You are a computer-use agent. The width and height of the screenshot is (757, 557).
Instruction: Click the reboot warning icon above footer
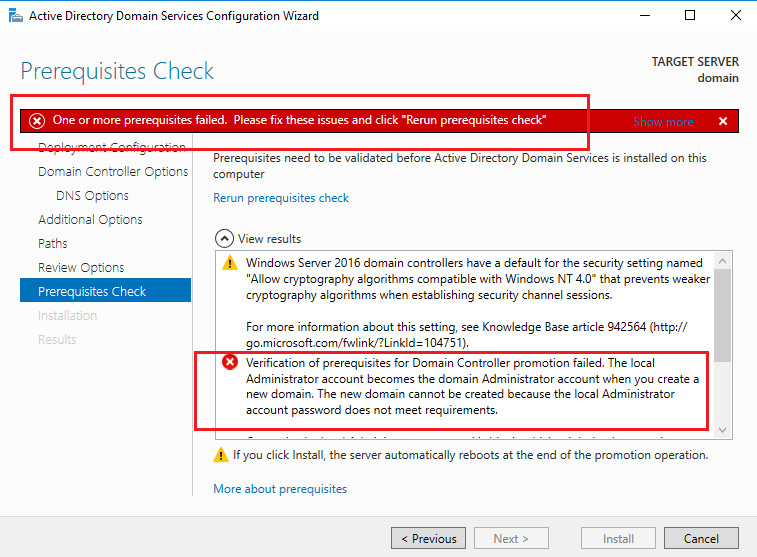(x=221, y=455)
